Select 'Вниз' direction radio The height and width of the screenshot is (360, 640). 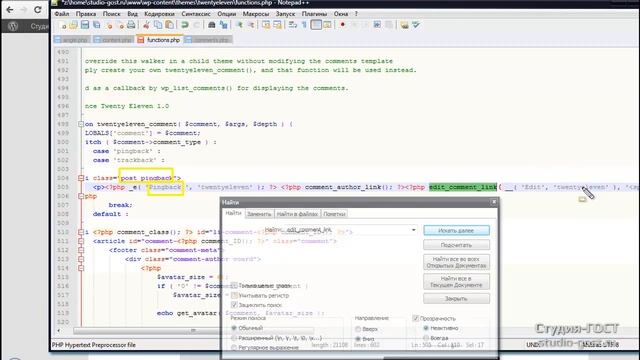[358, 339]
